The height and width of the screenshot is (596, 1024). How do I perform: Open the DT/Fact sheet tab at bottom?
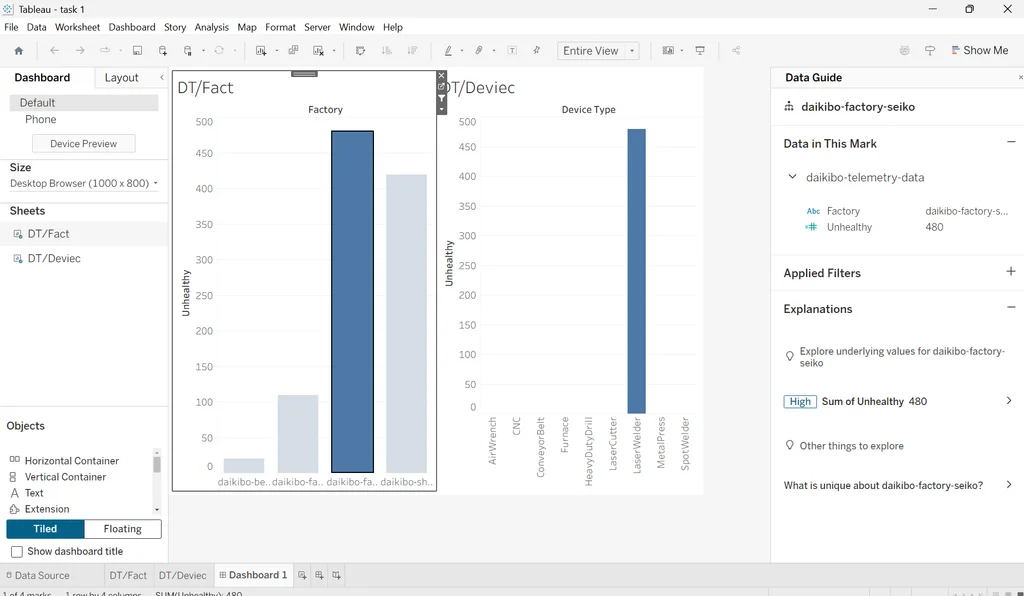[128, 575]
